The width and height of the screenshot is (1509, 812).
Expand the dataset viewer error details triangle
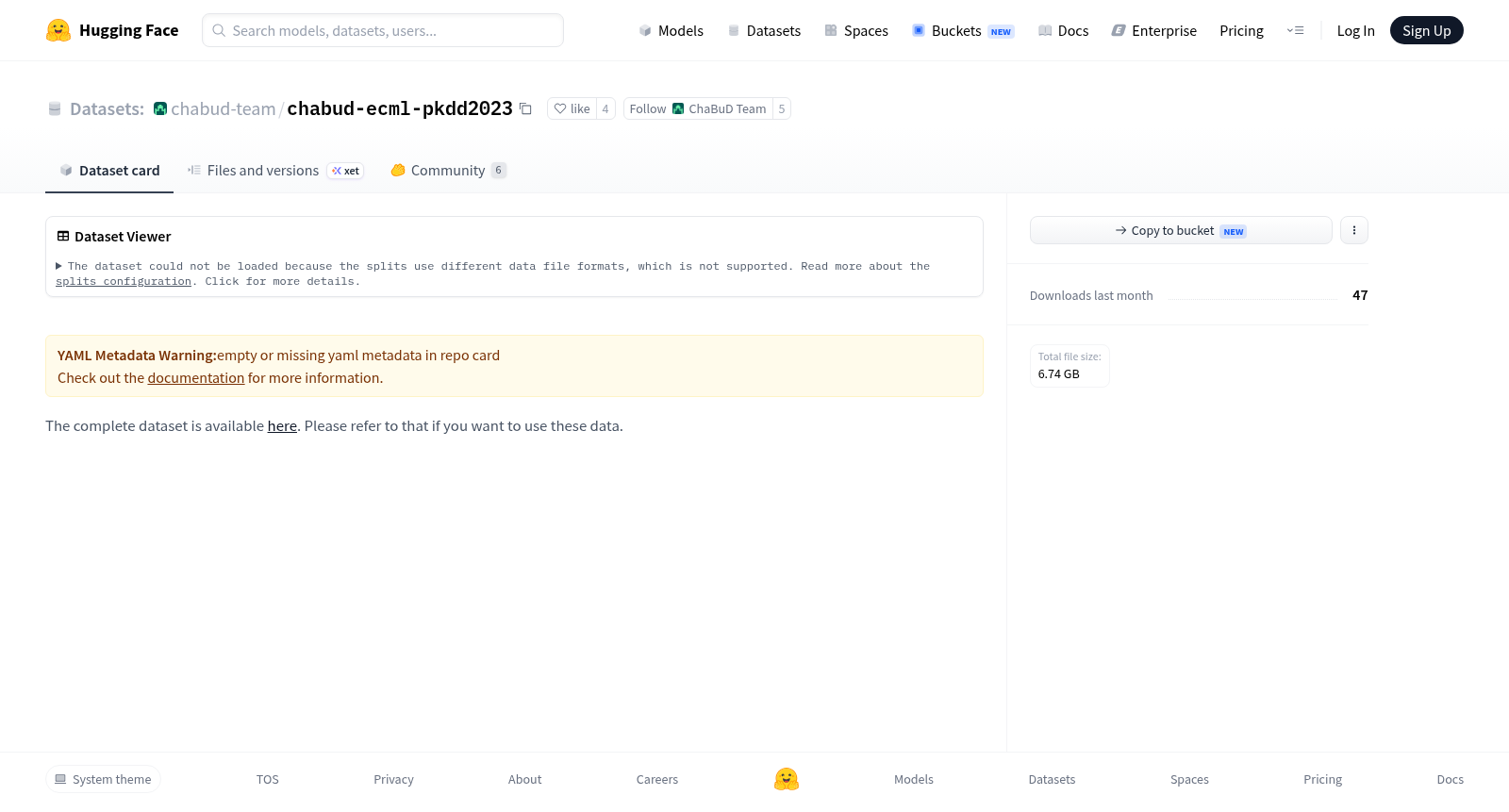[59, 266]
